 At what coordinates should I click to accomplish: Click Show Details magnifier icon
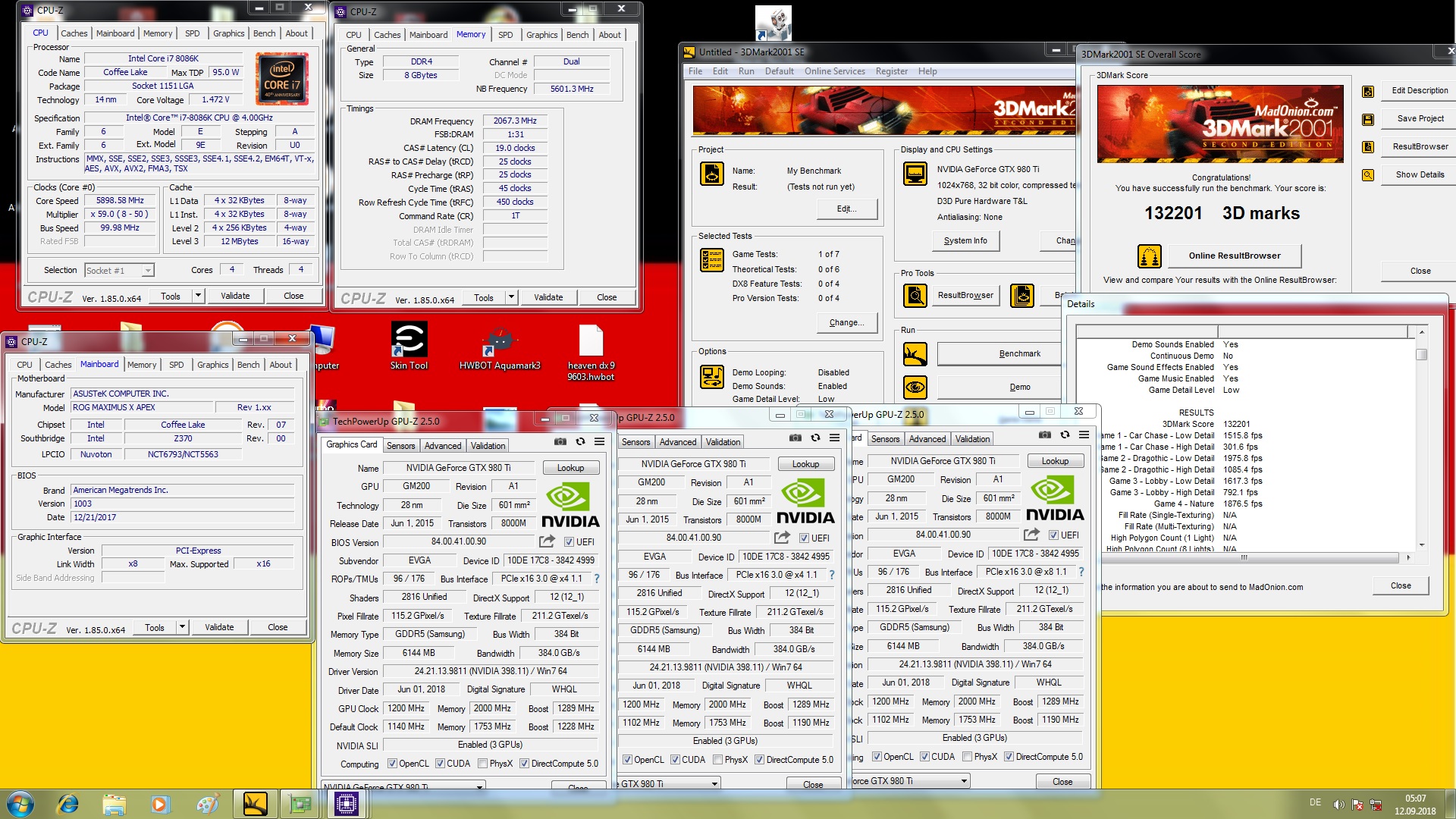click(x=1368, y=175)
